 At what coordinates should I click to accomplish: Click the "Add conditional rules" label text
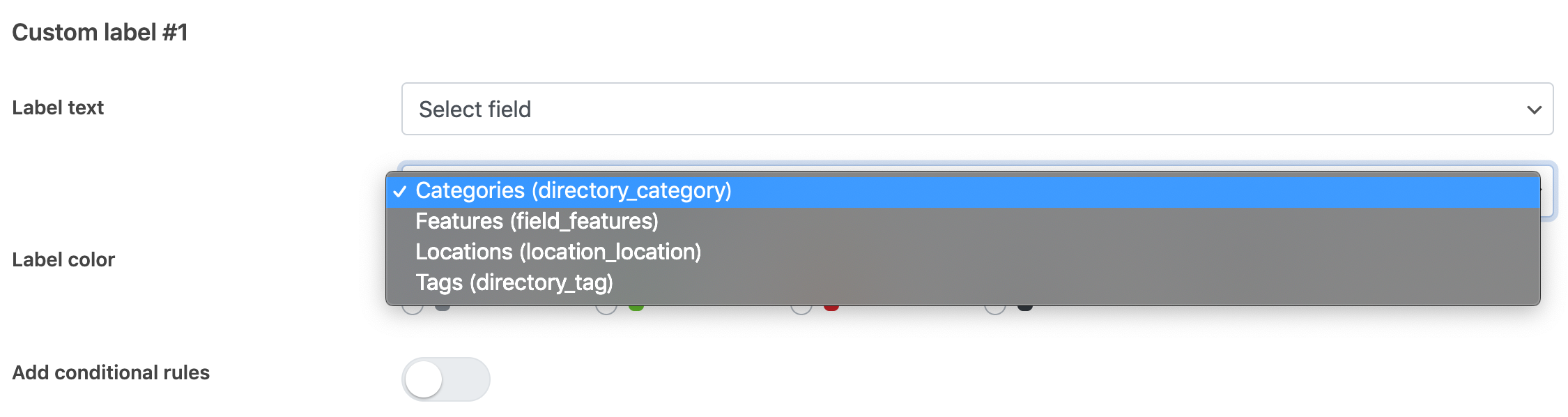click(x=111, y=373)
